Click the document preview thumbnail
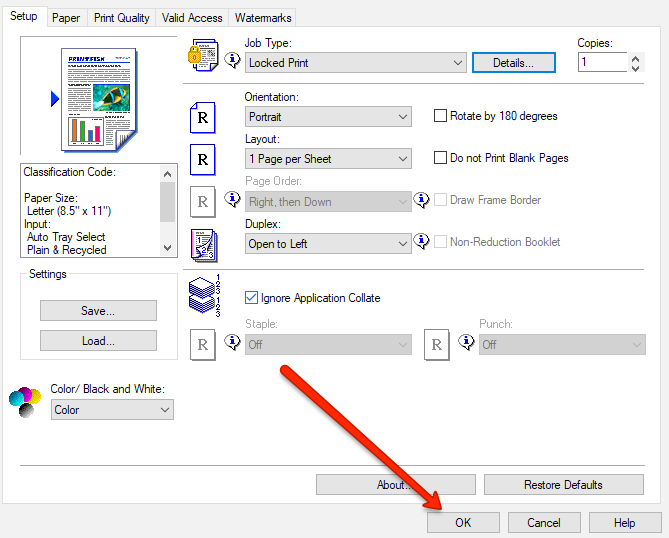The width and height of the screenshot is (669, 538). point(97,98)
